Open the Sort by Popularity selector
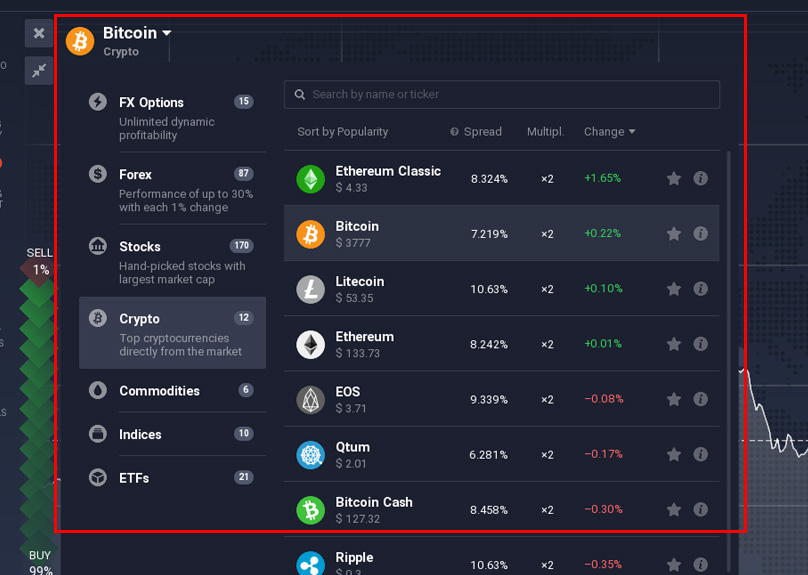 (342, 132)
